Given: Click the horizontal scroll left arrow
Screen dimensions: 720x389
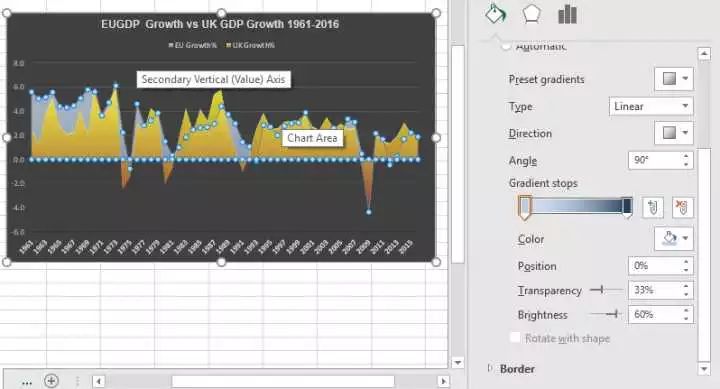Looking at the screenshot, I should 98,381.
